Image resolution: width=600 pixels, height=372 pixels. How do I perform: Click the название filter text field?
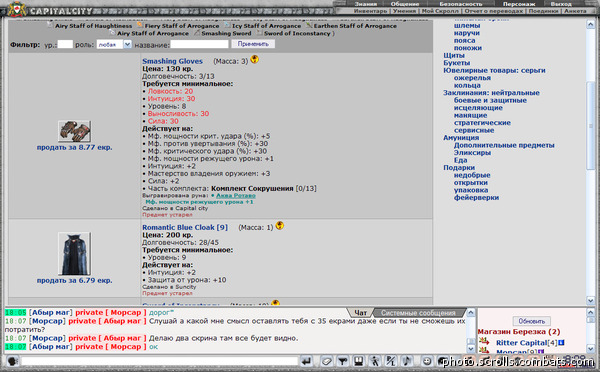199,44
